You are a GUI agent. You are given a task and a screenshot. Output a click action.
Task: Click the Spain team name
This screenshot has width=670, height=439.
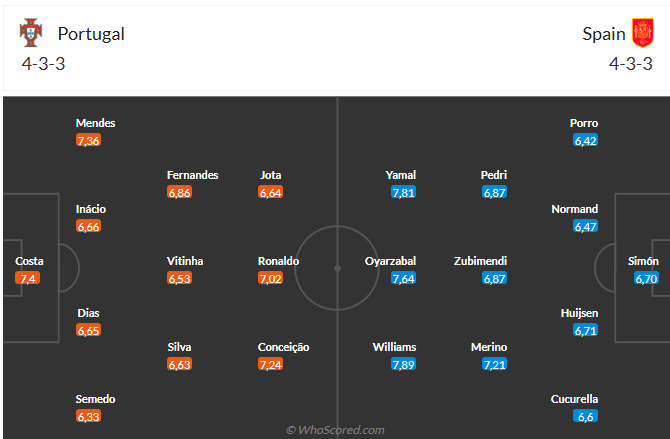click(x=604, y=33)
